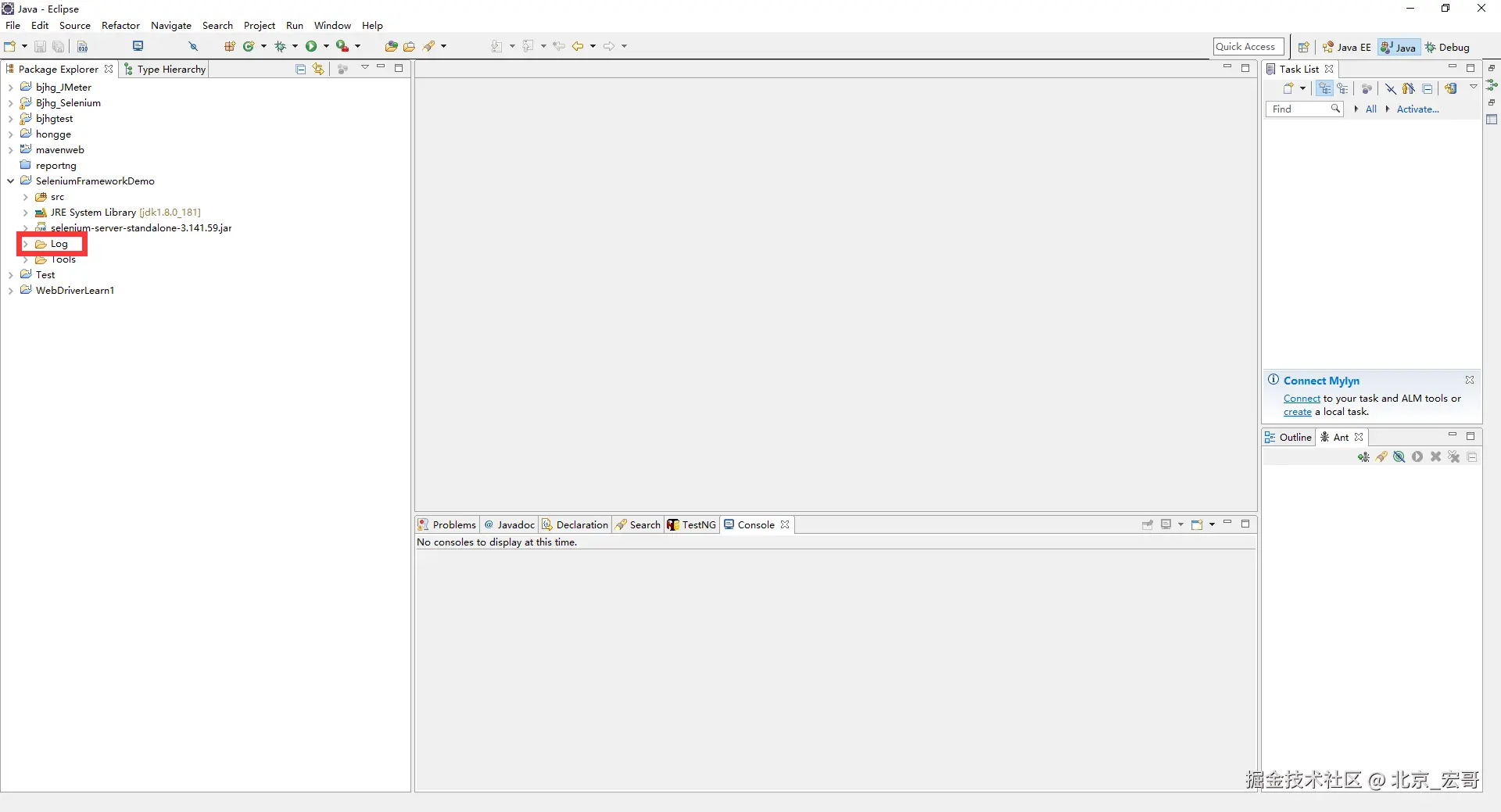Click the Debug bug toolbar icon
The height and width of the screenshot is (812, 1501).
point(280,46)
